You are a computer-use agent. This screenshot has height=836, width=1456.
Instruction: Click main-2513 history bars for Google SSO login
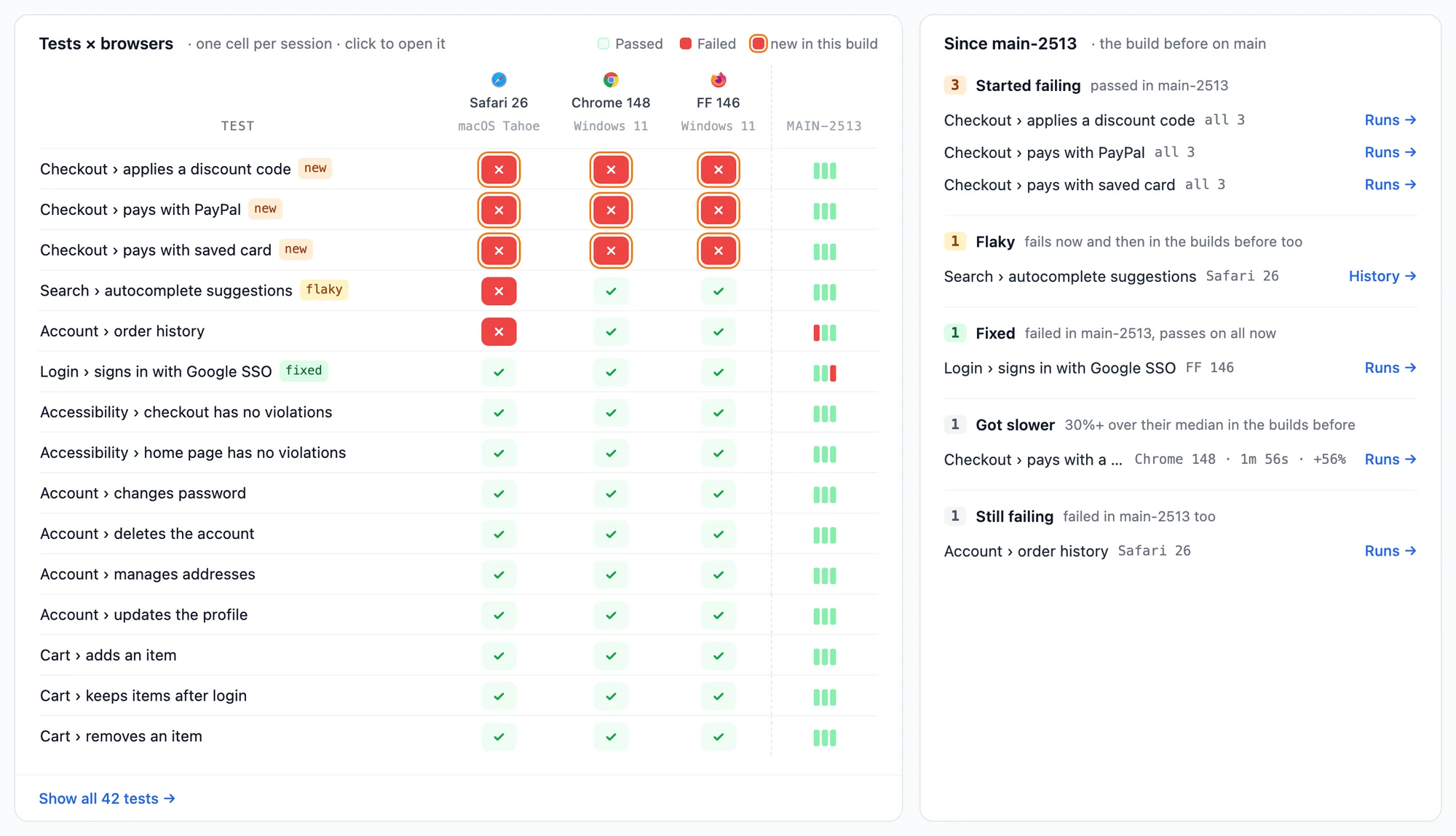click(x=825, y=374)
